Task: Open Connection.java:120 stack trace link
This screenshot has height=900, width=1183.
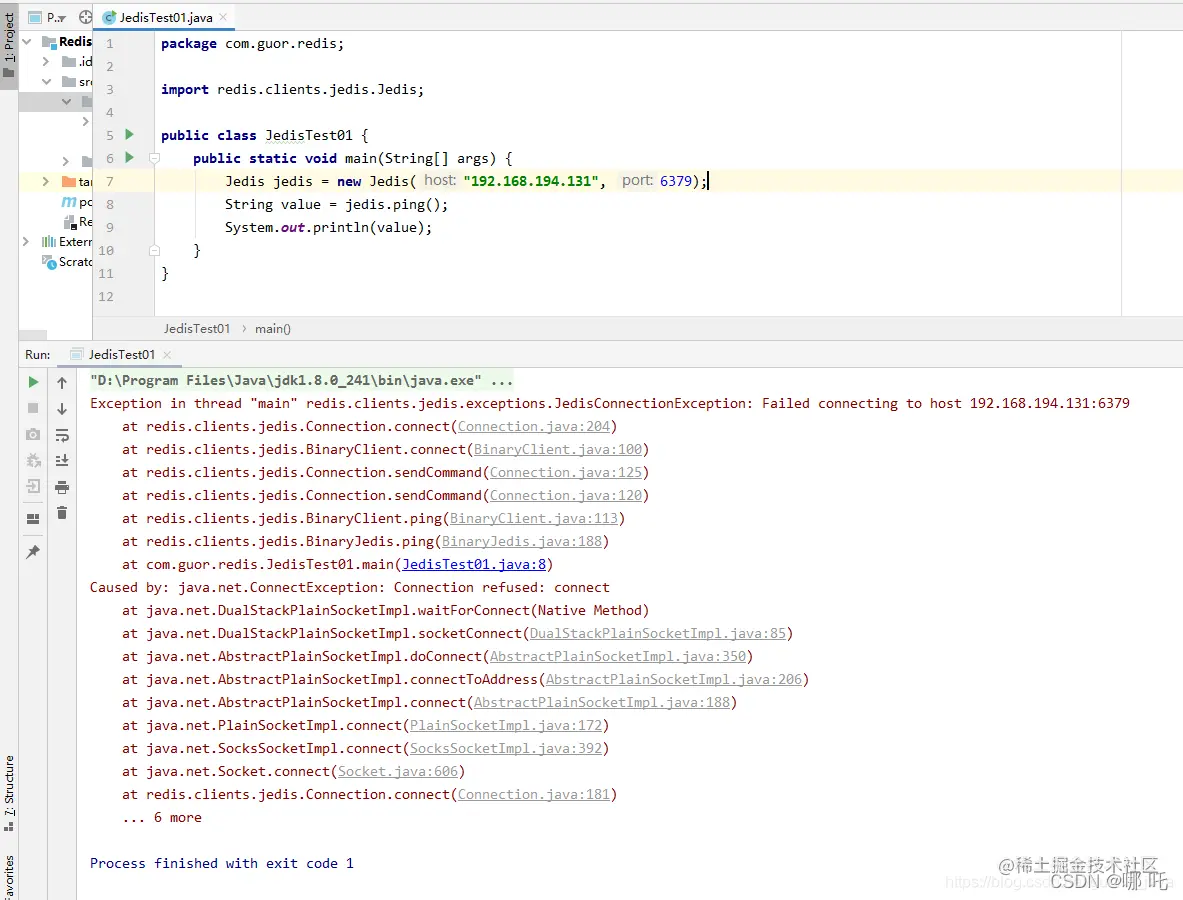Action: [566, 496]
